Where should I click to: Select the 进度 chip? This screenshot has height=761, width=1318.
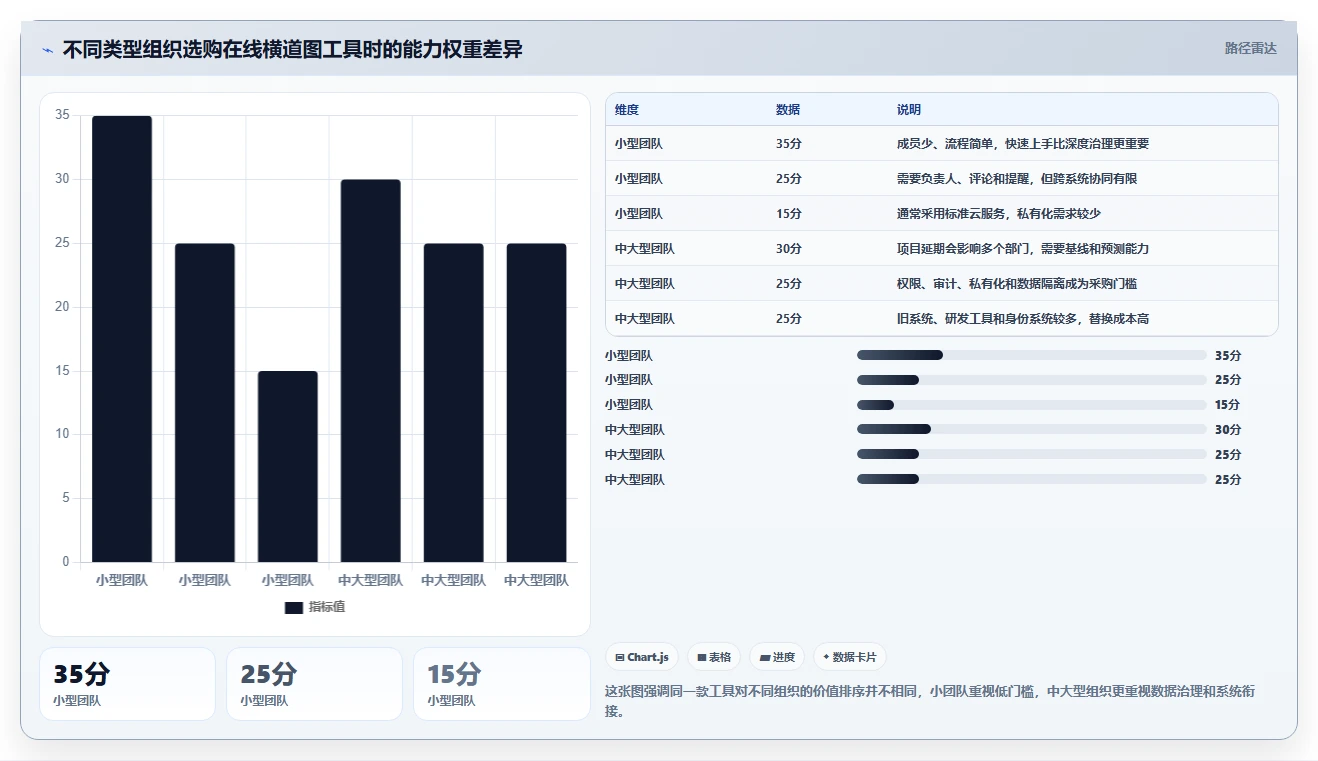[x=777, y=657]
